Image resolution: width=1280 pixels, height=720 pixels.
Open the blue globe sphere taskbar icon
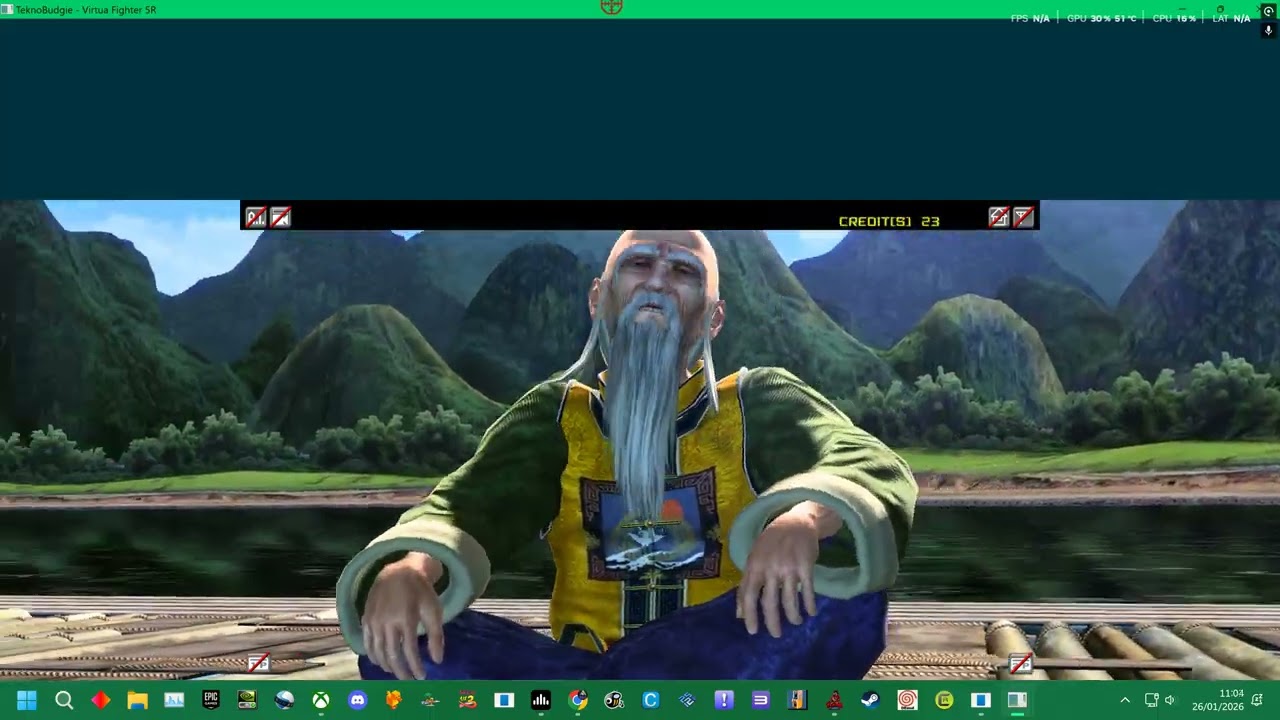click(x=284, y=700)
